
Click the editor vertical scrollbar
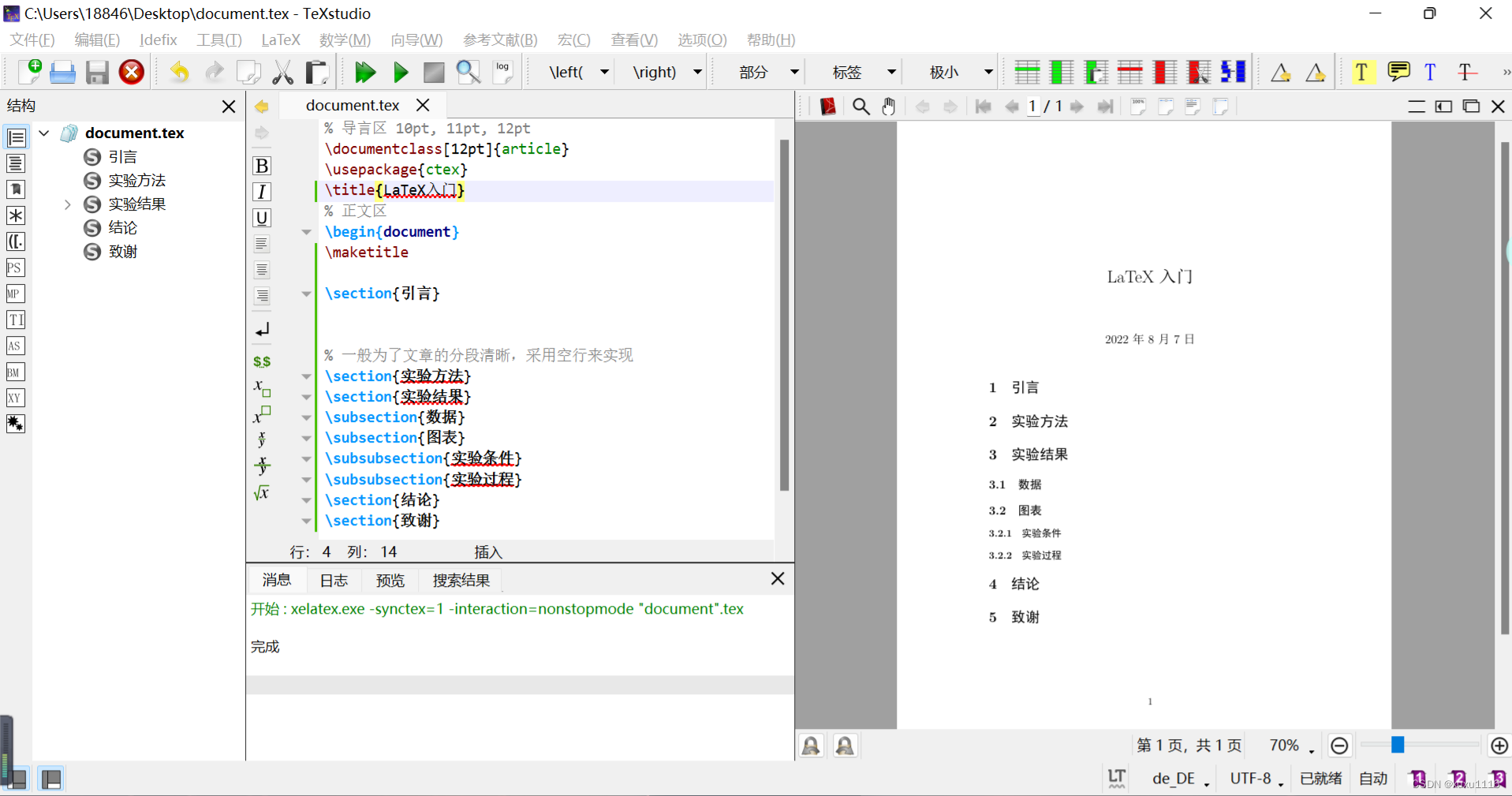pos(784,316)
